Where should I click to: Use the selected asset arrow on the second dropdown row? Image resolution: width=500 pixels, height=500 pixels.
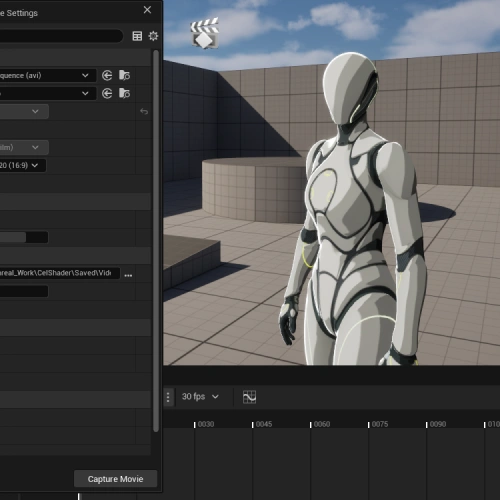point(107,93)
